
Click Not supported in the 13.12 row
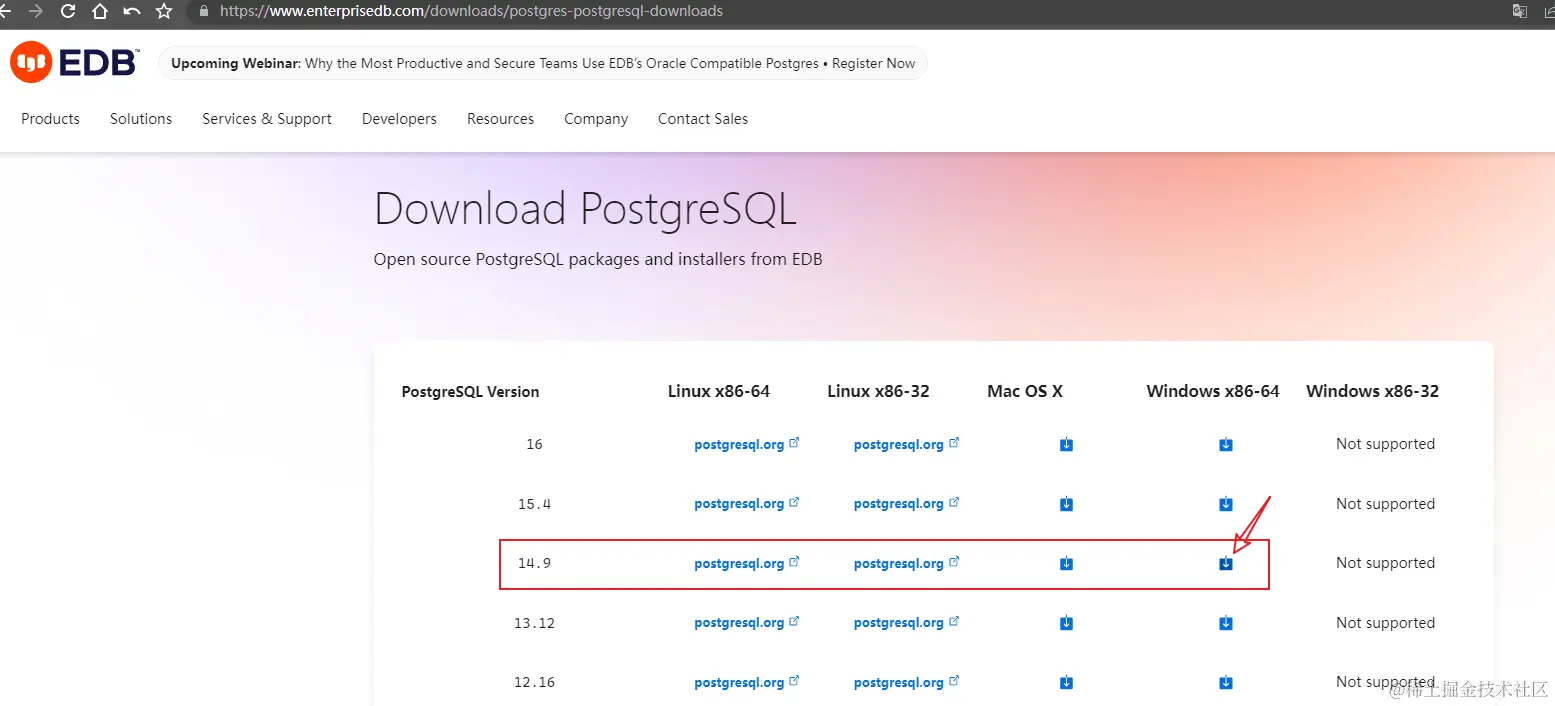(1385, 623)
